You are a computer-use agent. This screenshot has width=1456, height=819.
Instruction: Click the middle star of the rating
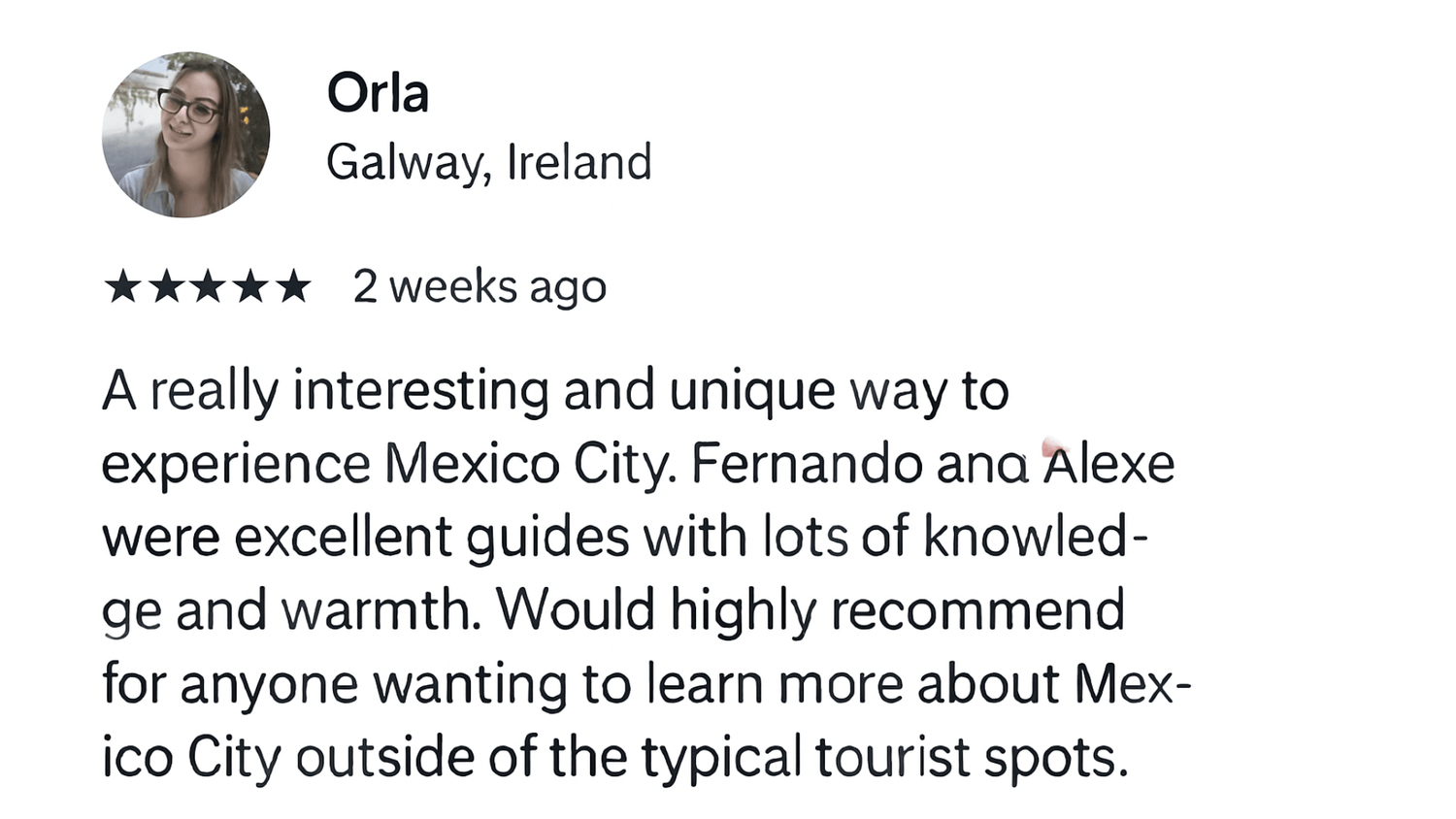tap(208, 287)
